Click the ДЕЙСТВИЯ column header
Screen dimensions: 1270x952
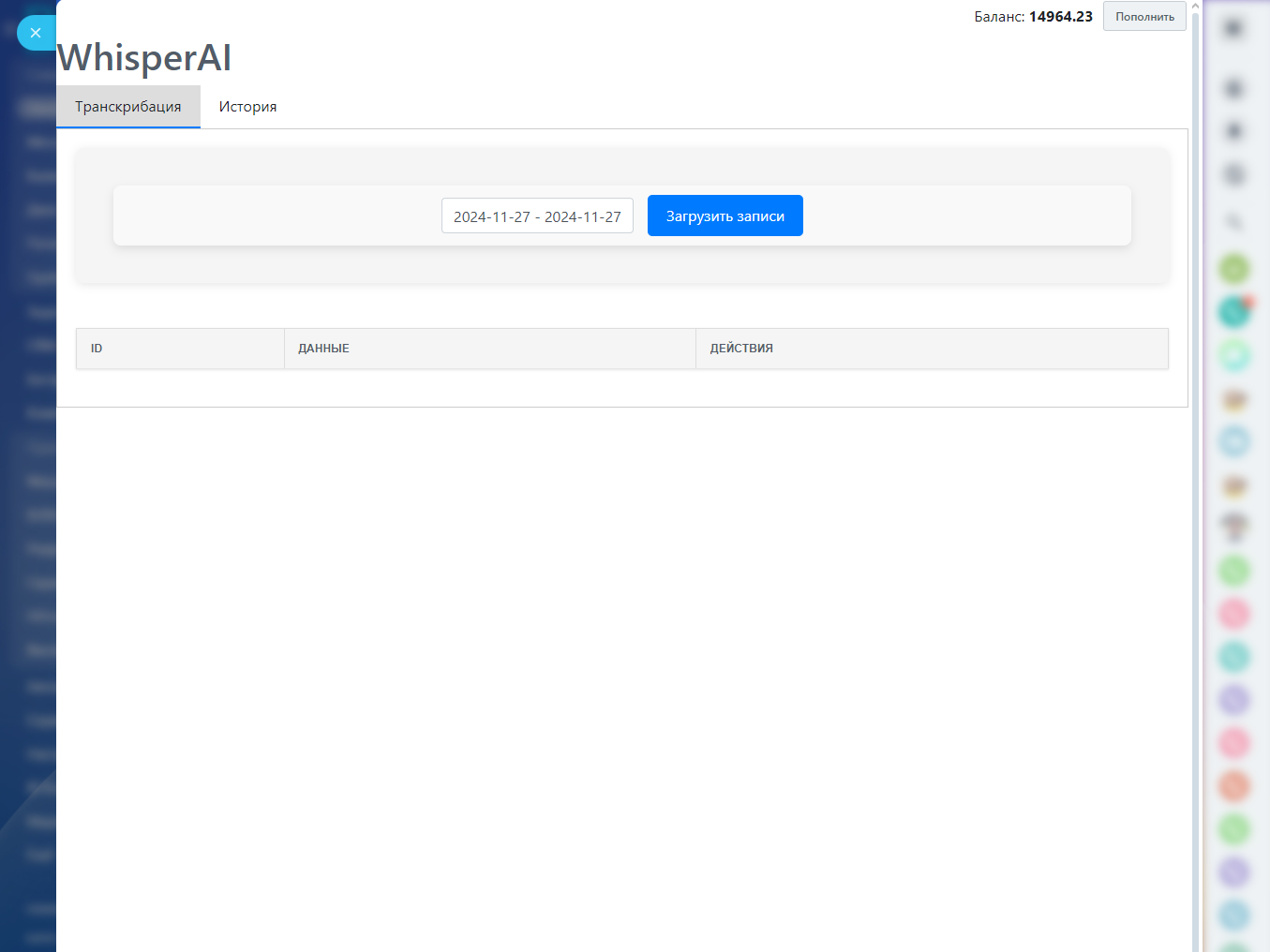pyautogui.click(x=932, y=349)
